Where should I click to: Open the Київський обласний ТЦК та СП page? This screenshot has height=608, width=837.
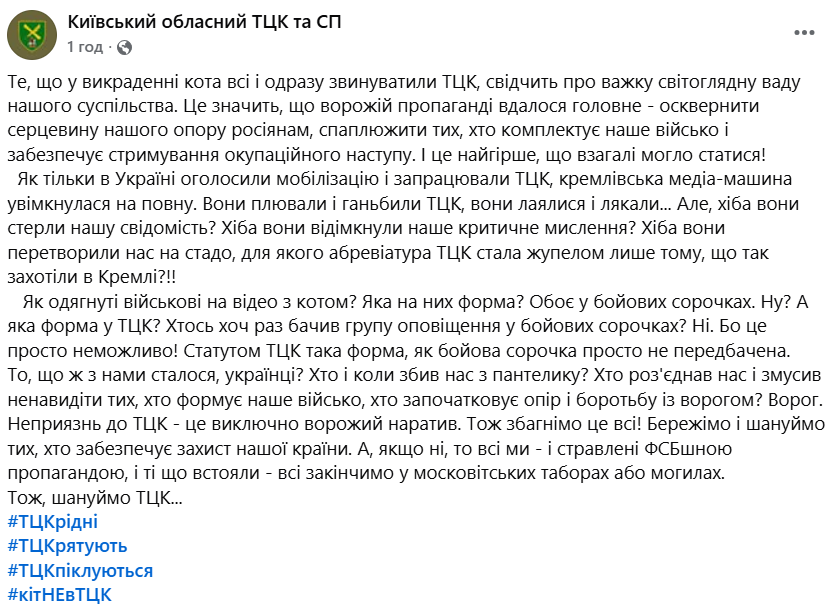tap(203, 22)
